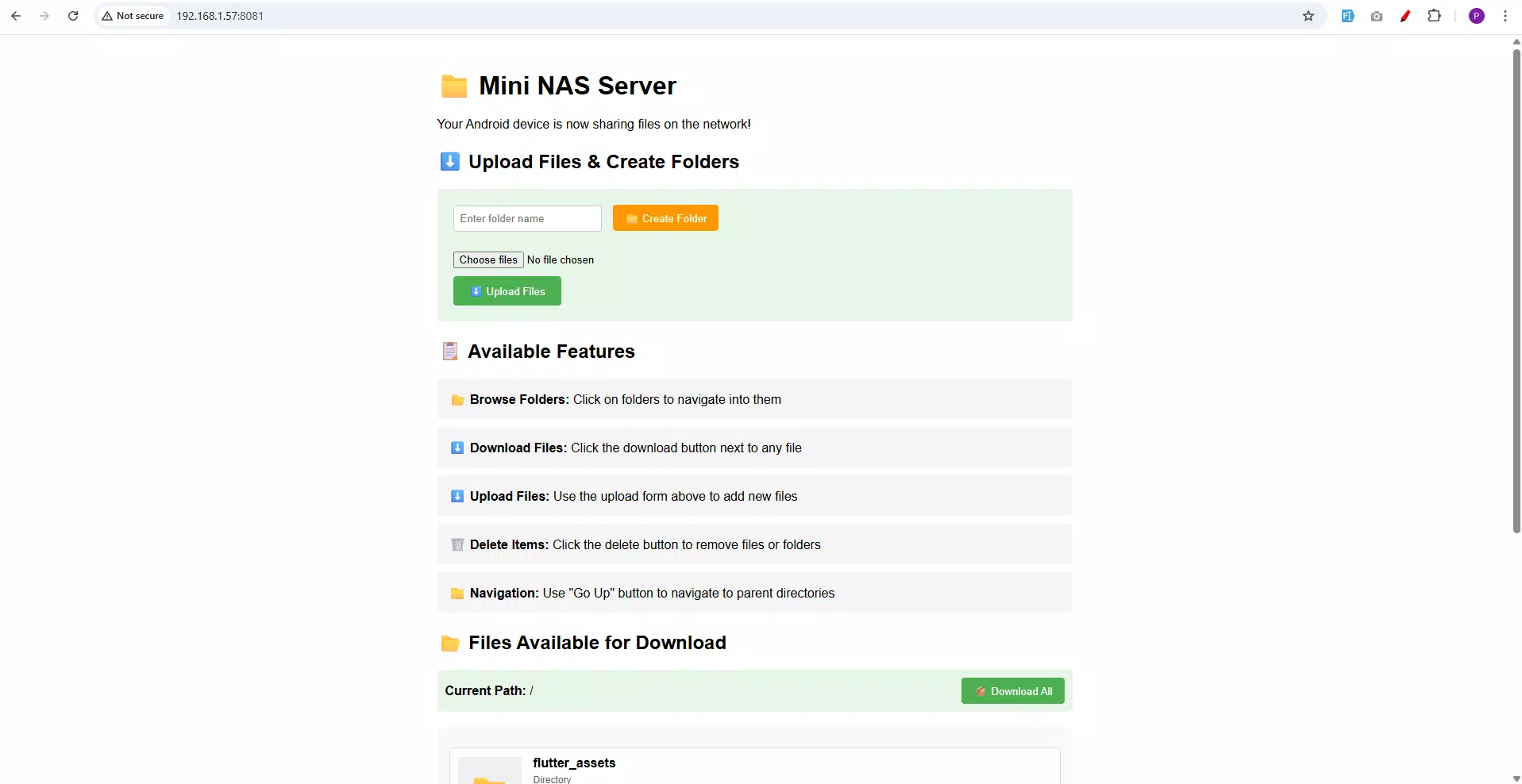Click the Upload Files feature arrow icon
This screenshot has width=1522, height=784.
[x=457, y=497]
